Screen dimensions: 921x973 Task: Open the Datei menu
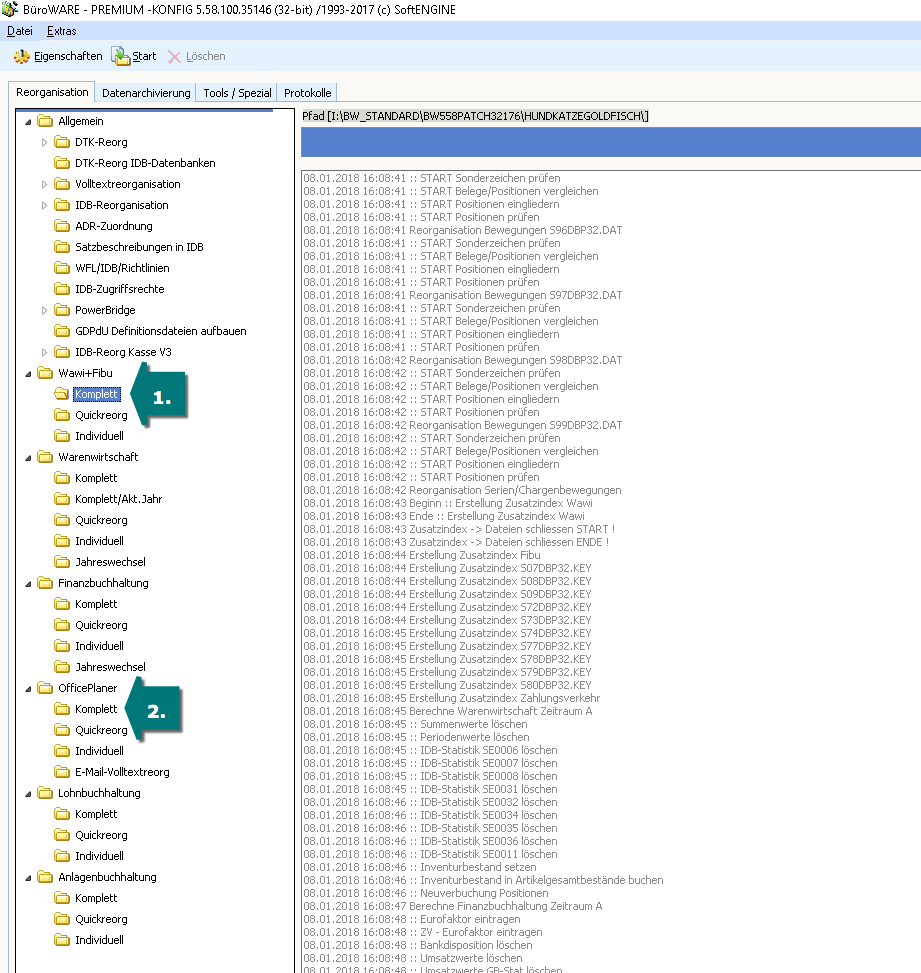20,31
